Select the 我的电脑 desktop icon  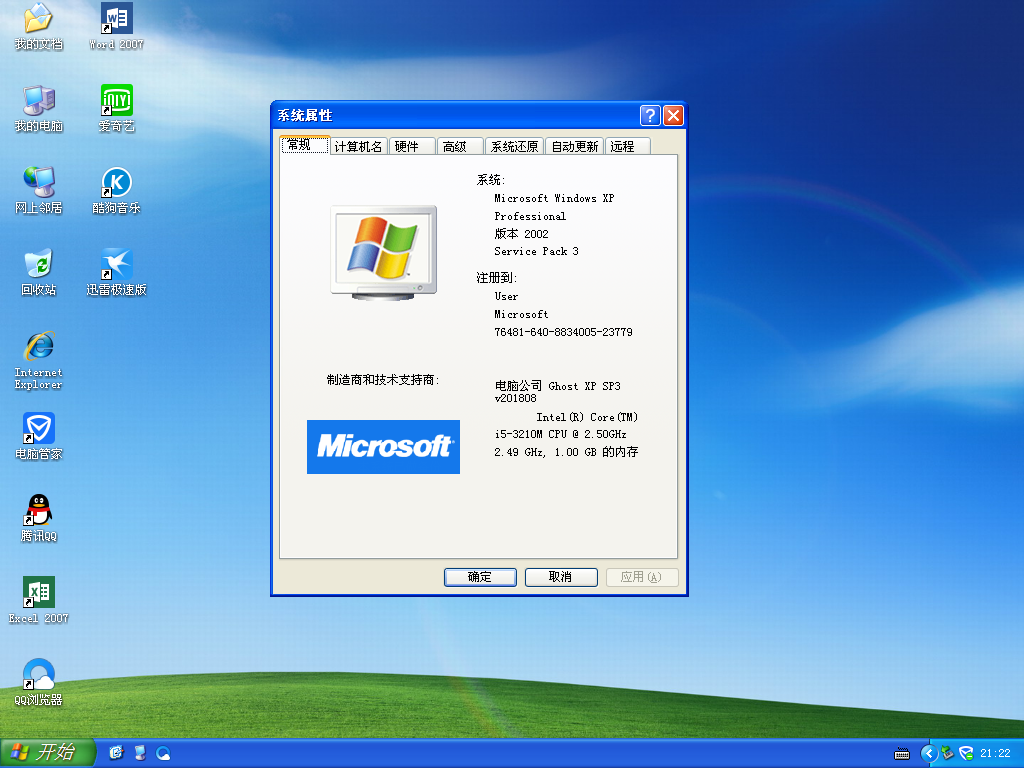[x=39, y=108]
